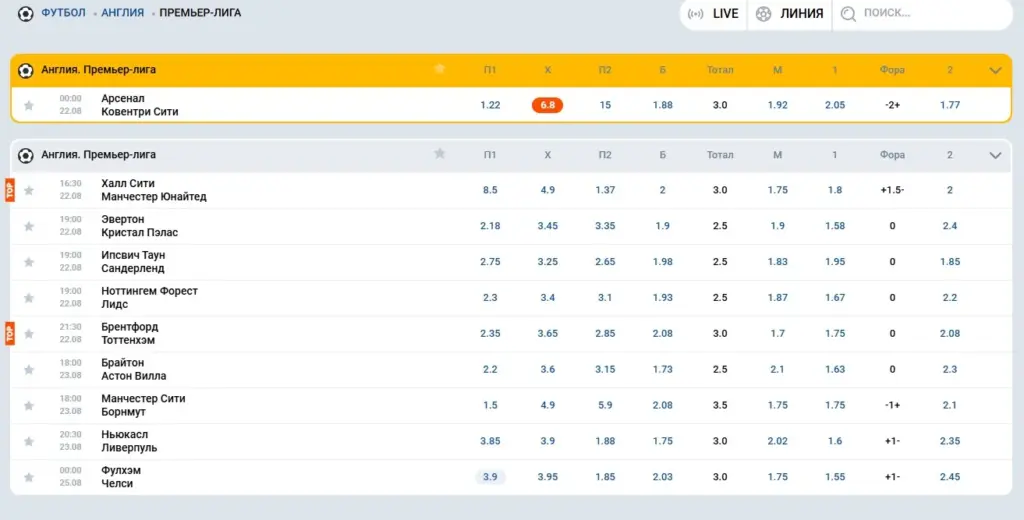Select П2 odds 5.9 for Борнмут
This screenshot has height=520, width=1024.
click(605, 406)
